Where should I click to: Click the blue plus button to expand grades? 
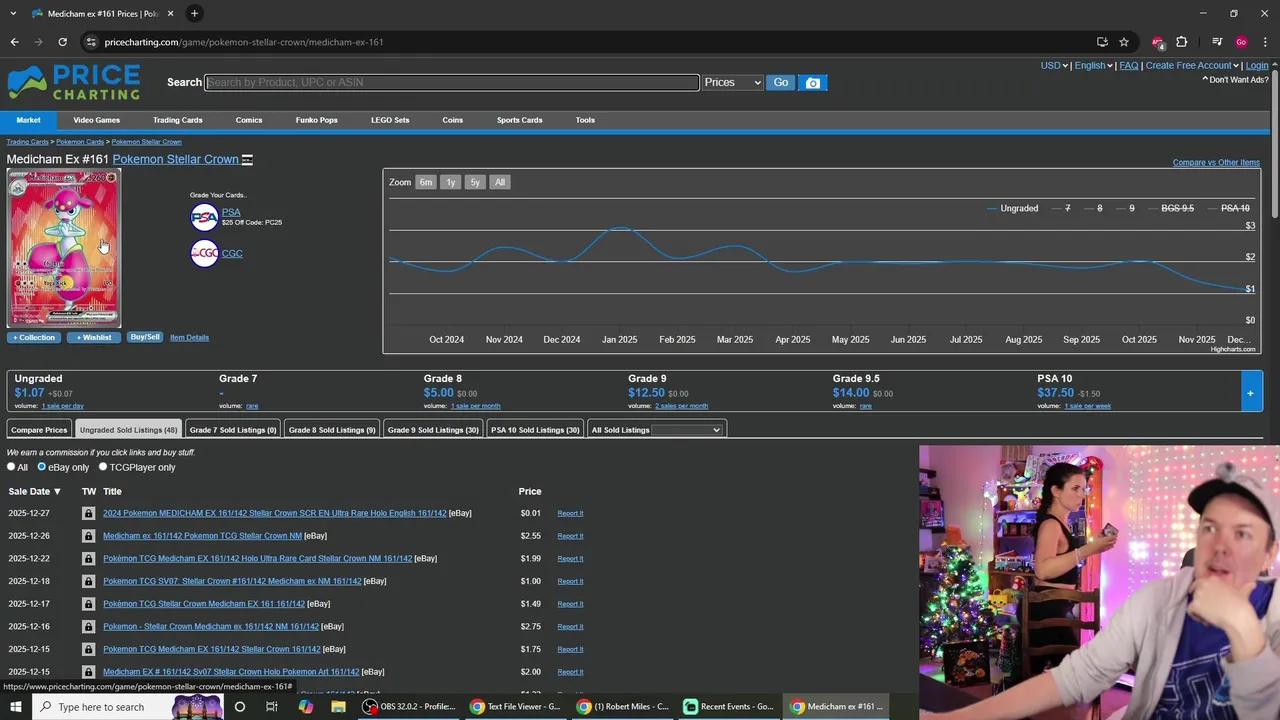click(1250, 392)
